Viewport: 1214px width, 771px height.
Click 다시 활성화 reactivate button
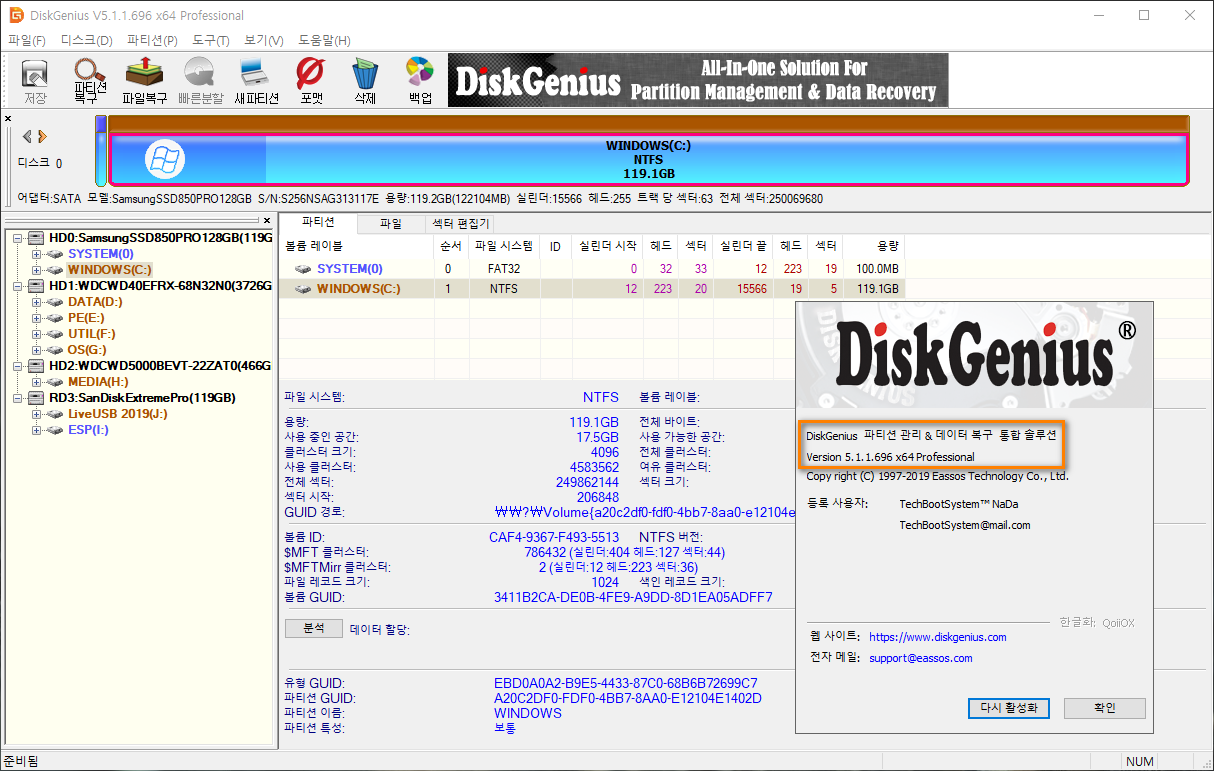click(x=1008, y=708)
